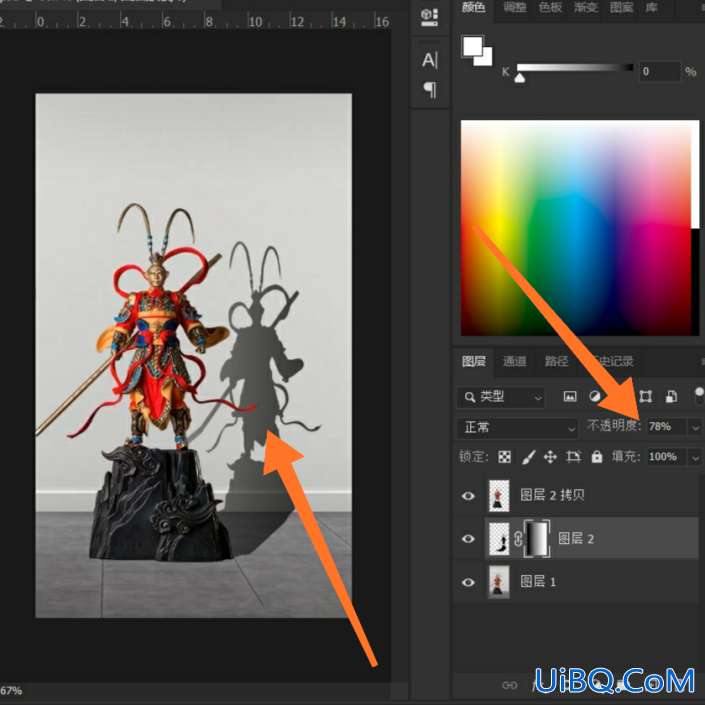Image resolution: width=705 pixels, height=705 pixels.
Task: Open the Paragraph panel icon
Action: coord(430,90)
